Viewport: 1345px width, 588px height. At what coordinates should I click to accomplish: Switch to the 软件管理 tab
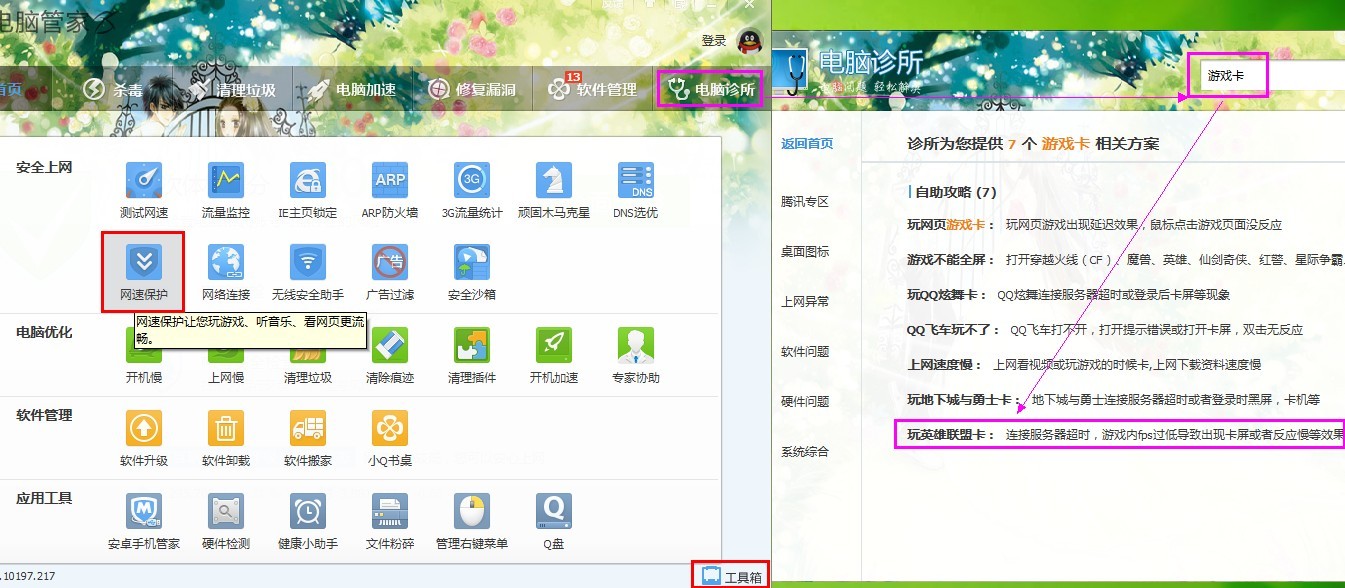[592, 89]
